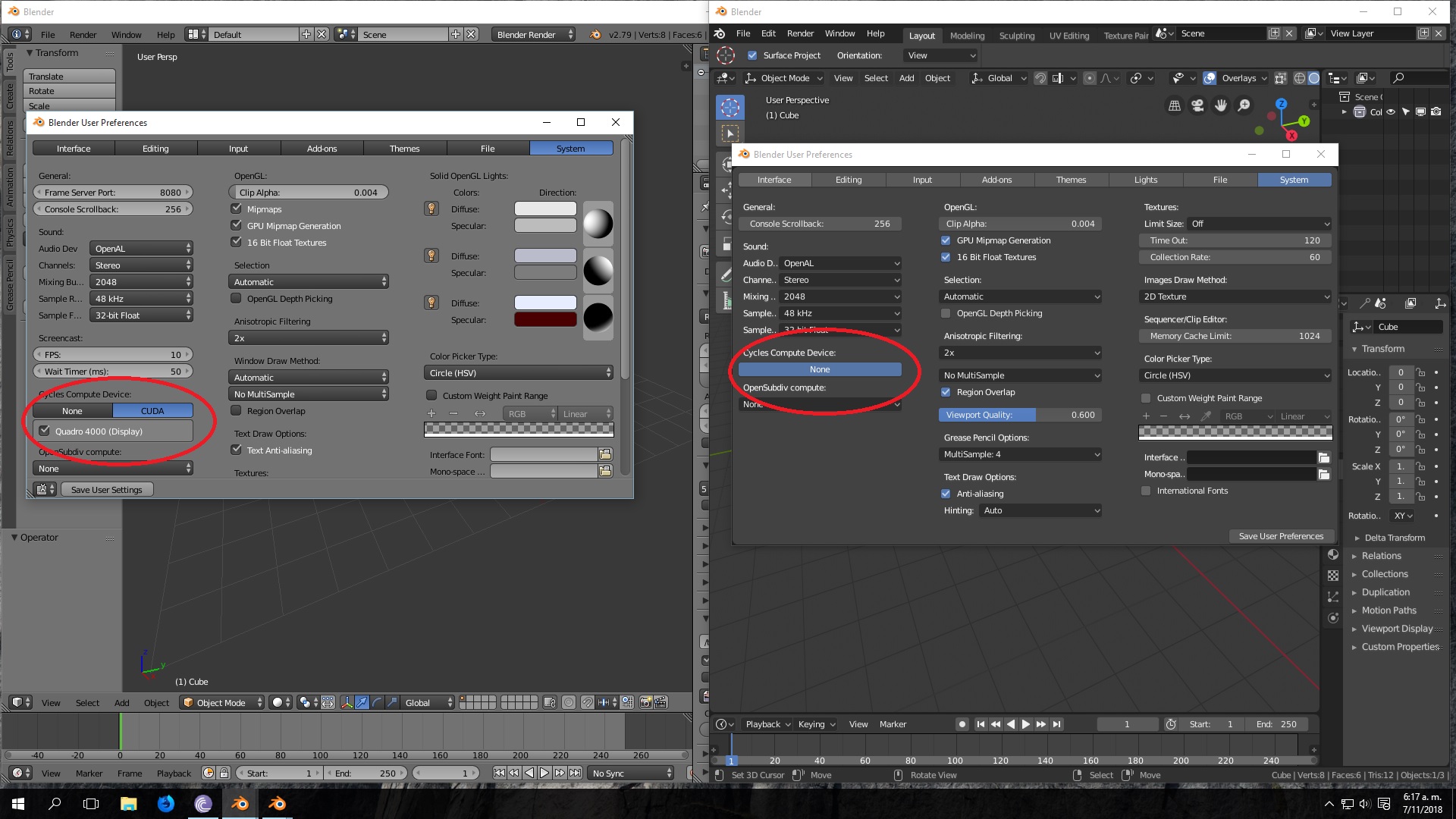Expand the Viewport Display panel
The height and width of the screenshot is (819, 1456).
pyautogui.click(x=1397, y=629)
